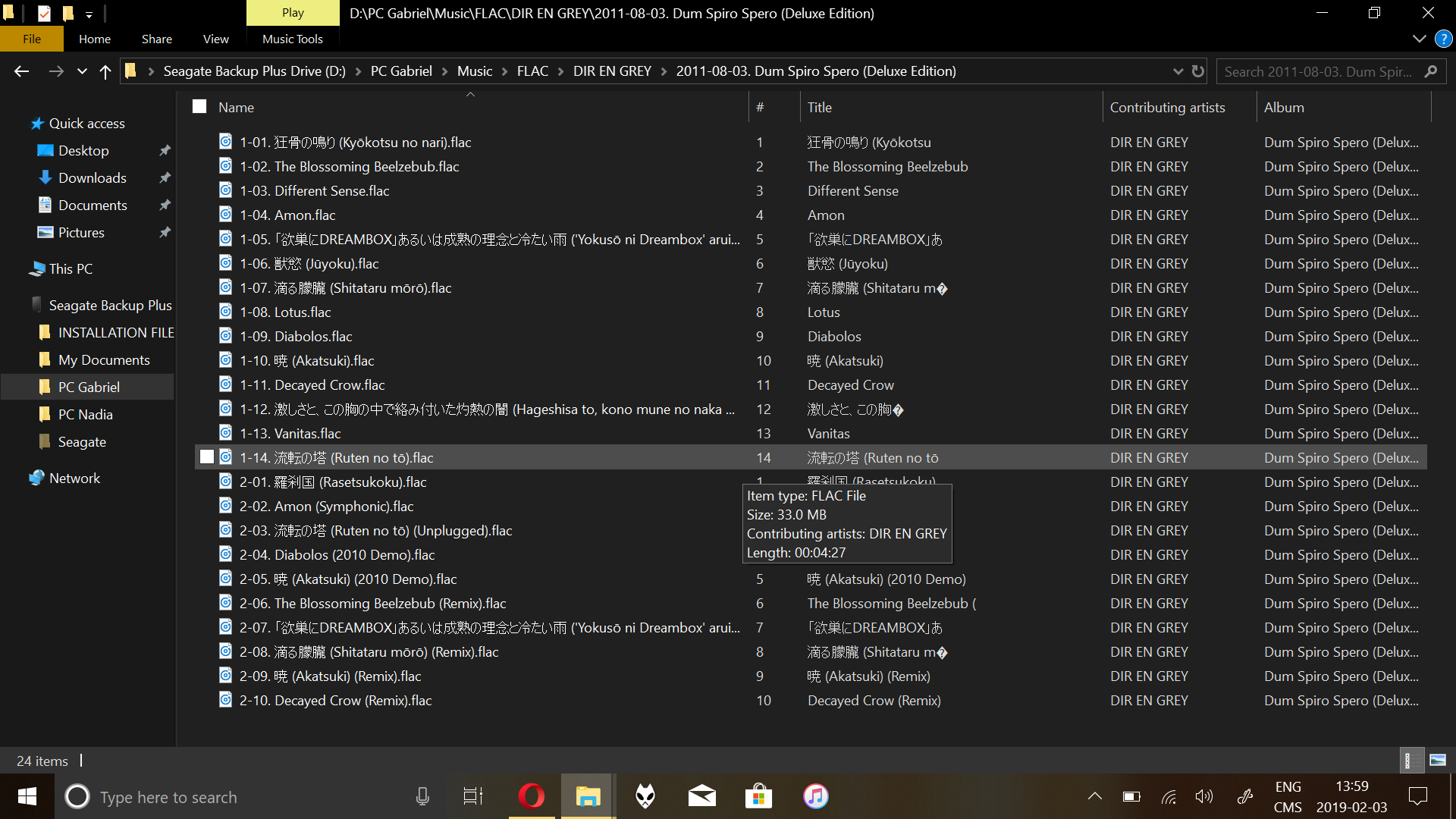This screenshot has height=819, width=1456.
Task: Open the File menu
Action: click(32, 39)
